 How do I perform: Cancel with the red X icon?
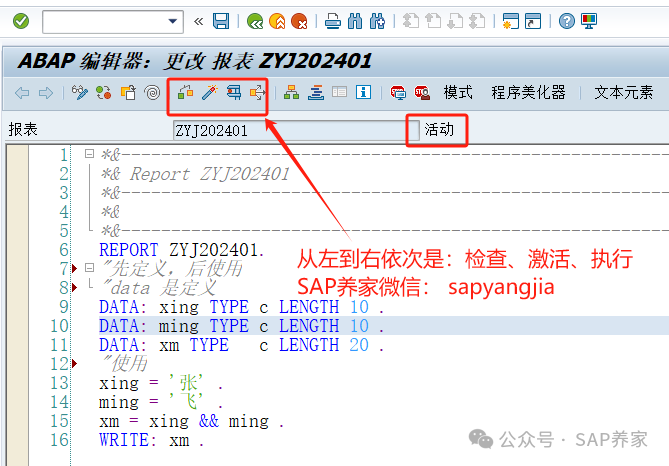pyautogui.click(x=299, y=21)
